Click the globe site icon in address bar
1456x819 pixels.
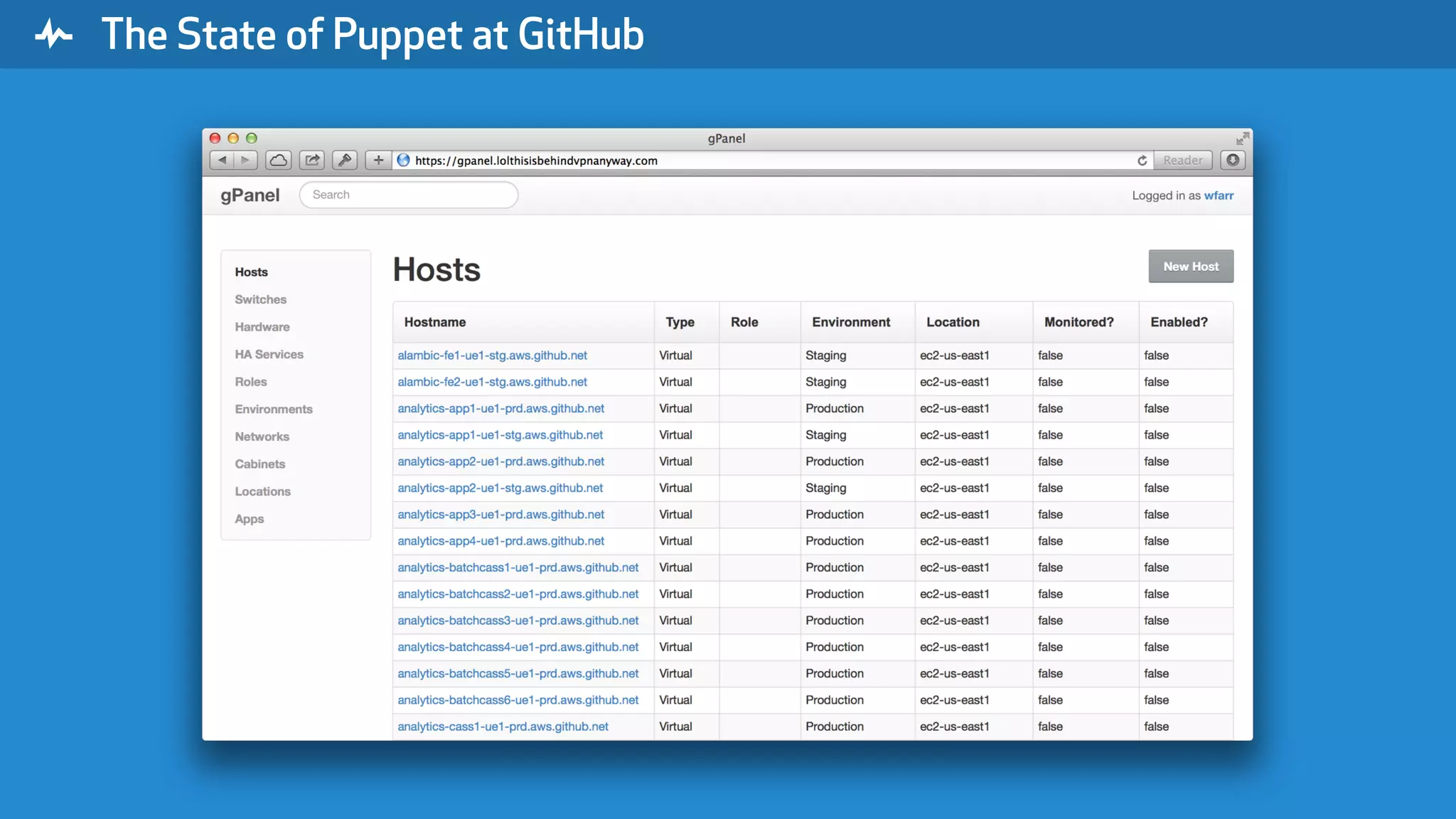coord(404,161)
